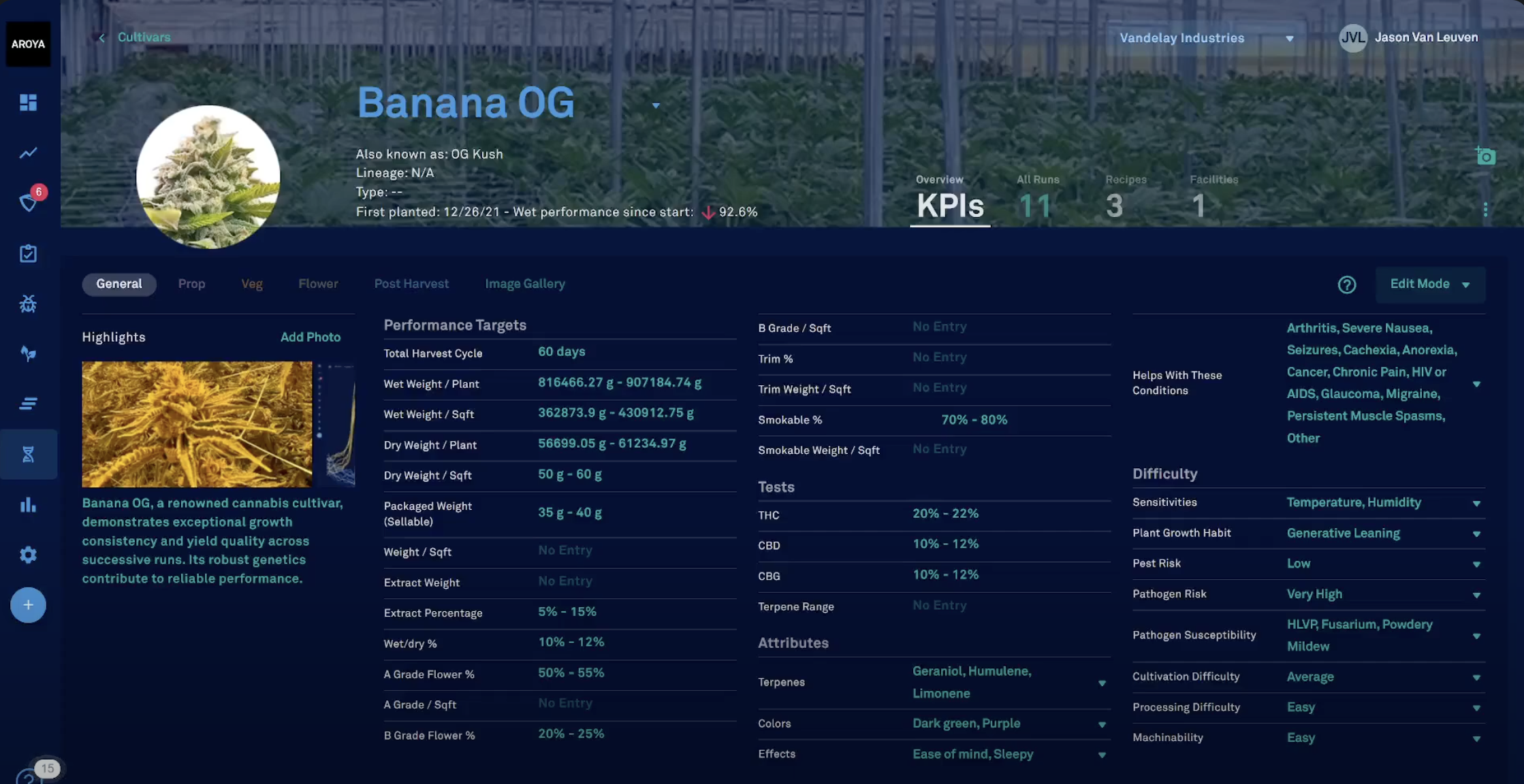This screenshot has width=1524, height=784.
Task: Click the Add Photo link
Action: pos(310,337)
